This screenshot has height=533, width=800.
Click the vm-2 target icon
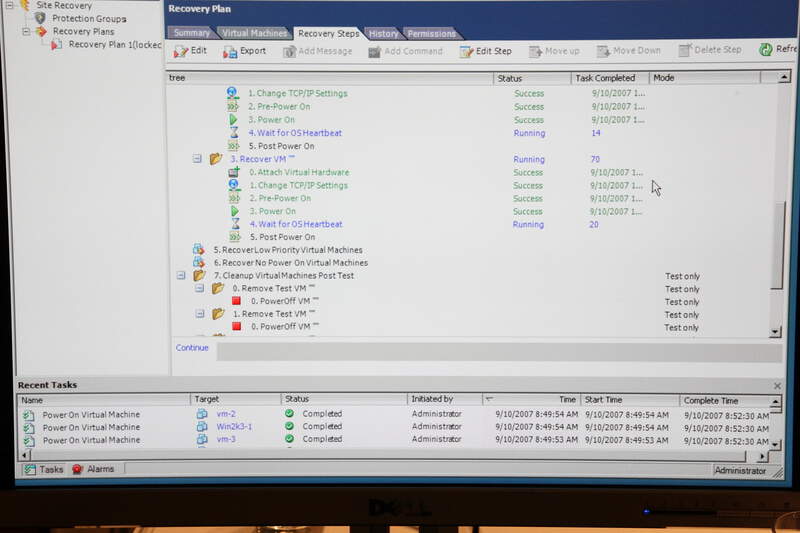click(202, 414)
